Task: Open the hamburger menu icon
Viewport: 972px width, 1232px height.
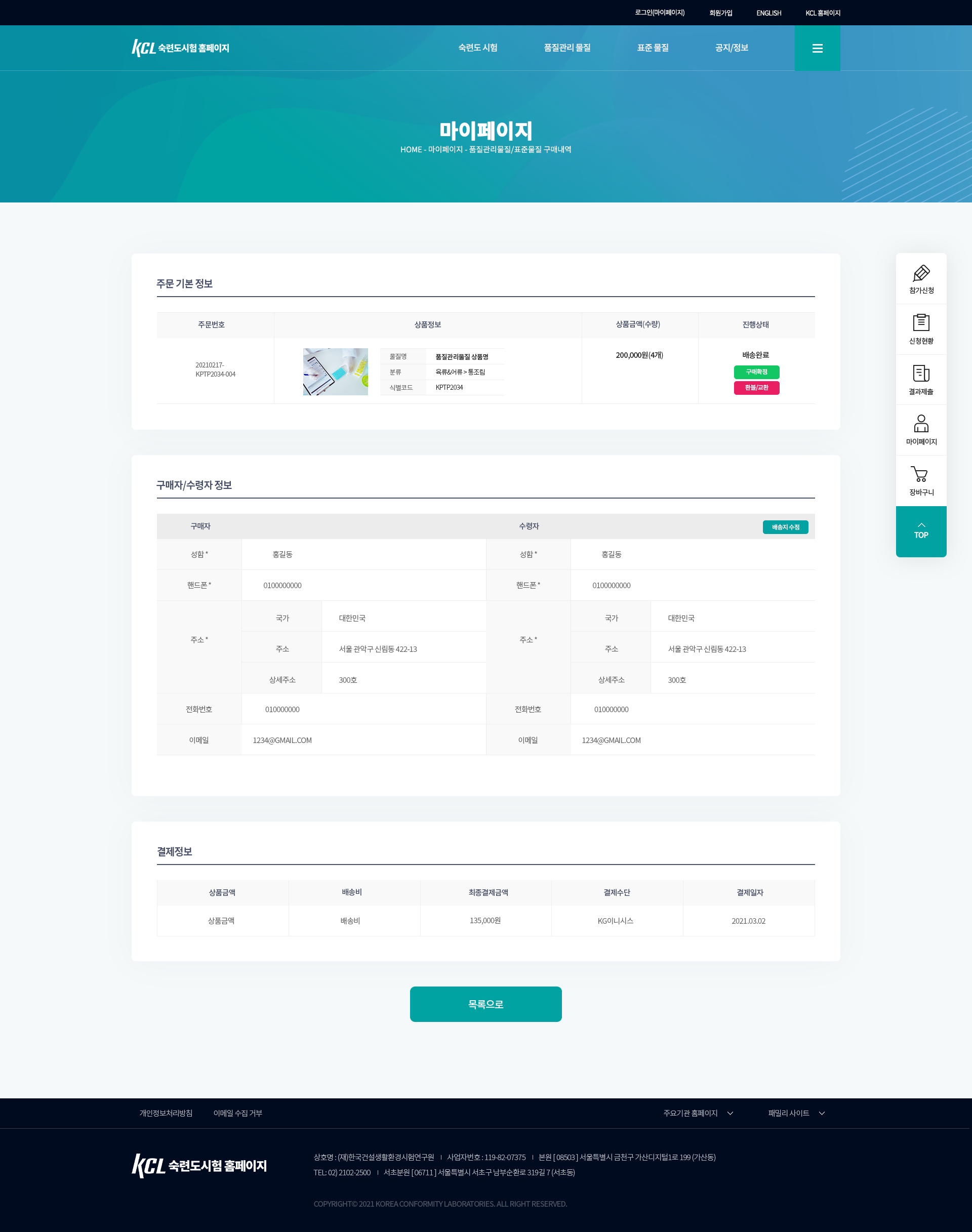Action: coord(817,49)
